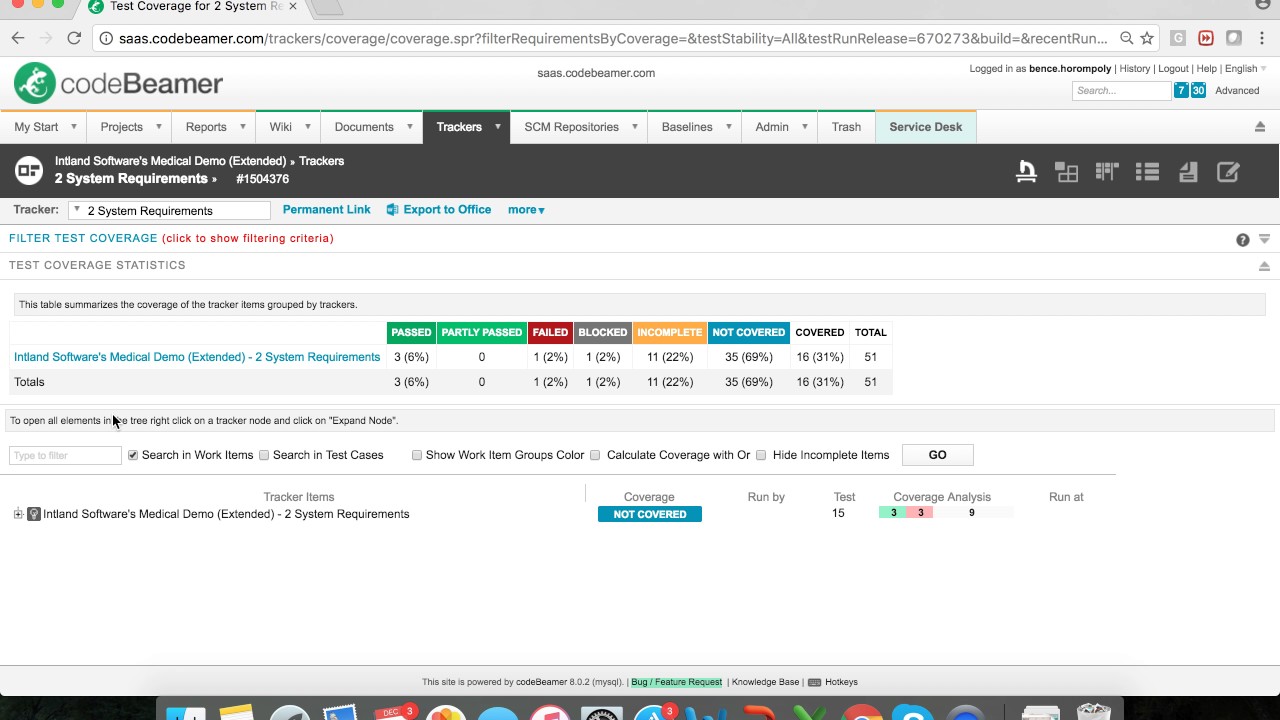1280x720 pixels.
Task: Open the History link
Action: click(1134, 69)
